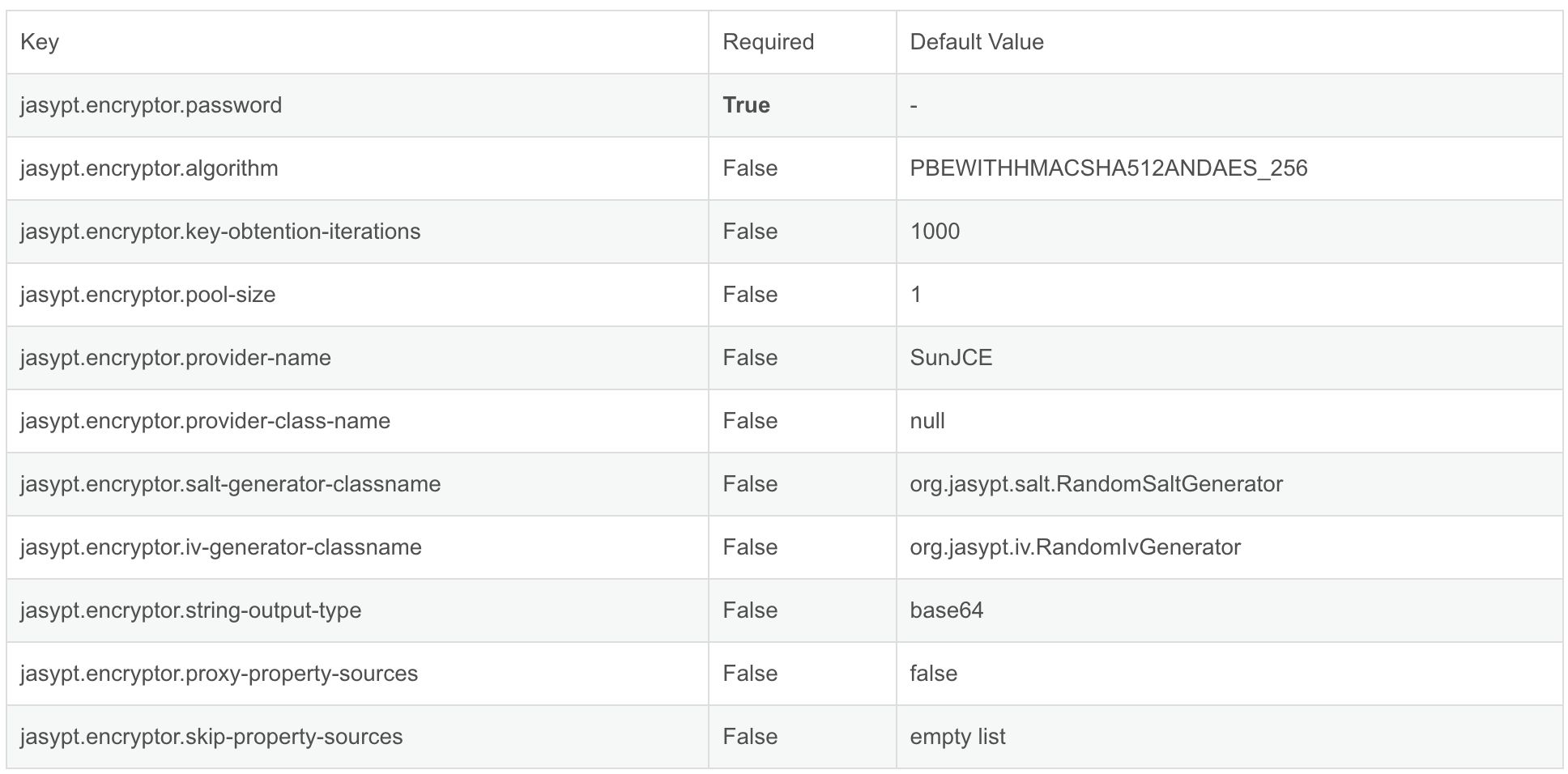This screenshot has width=1568, height=774.
Task: Select the jasypt.encryptor.pool-size key
Action: 147,295
